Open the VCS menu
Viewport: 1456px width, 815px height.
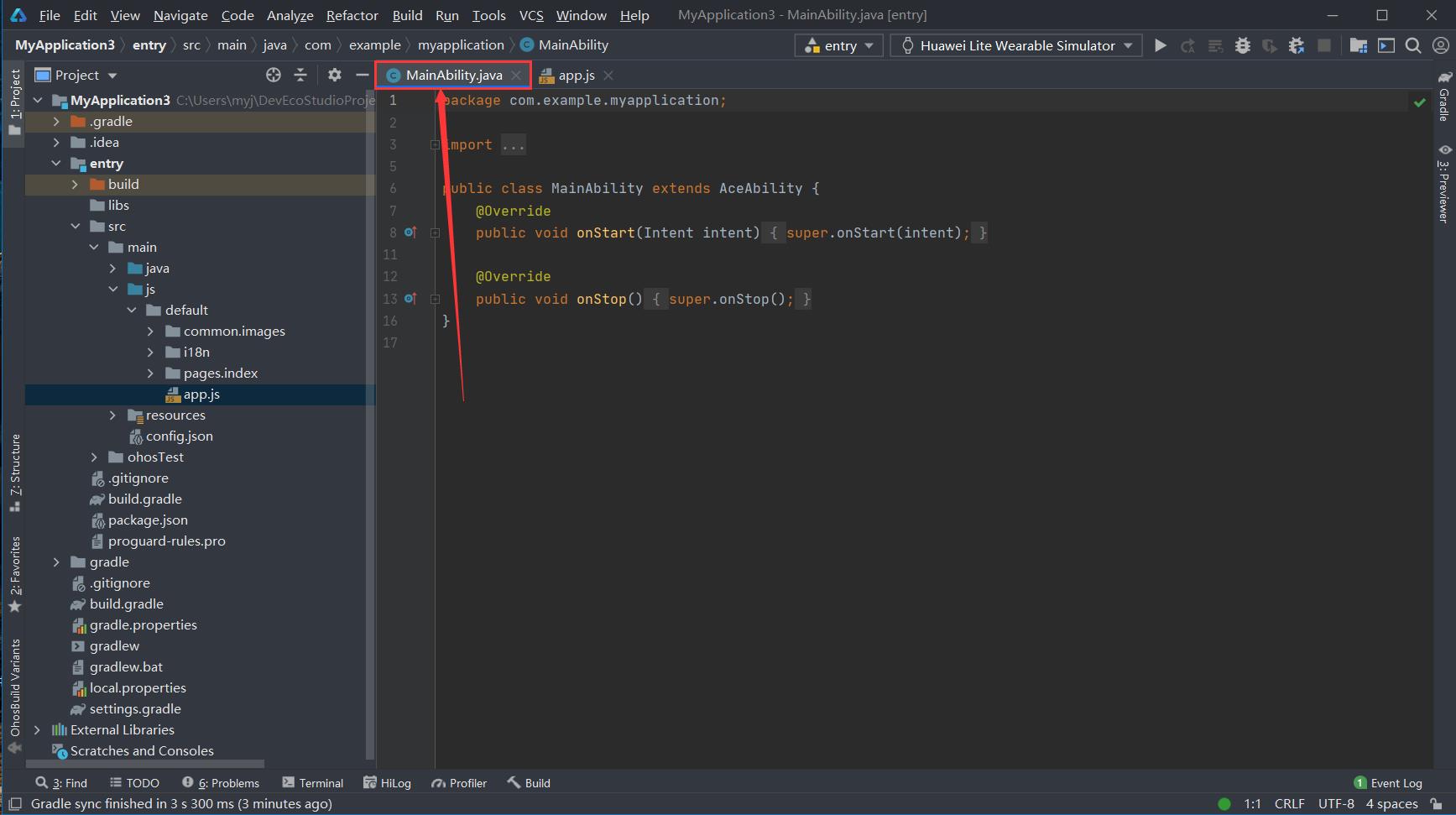(x=531, y=15)
